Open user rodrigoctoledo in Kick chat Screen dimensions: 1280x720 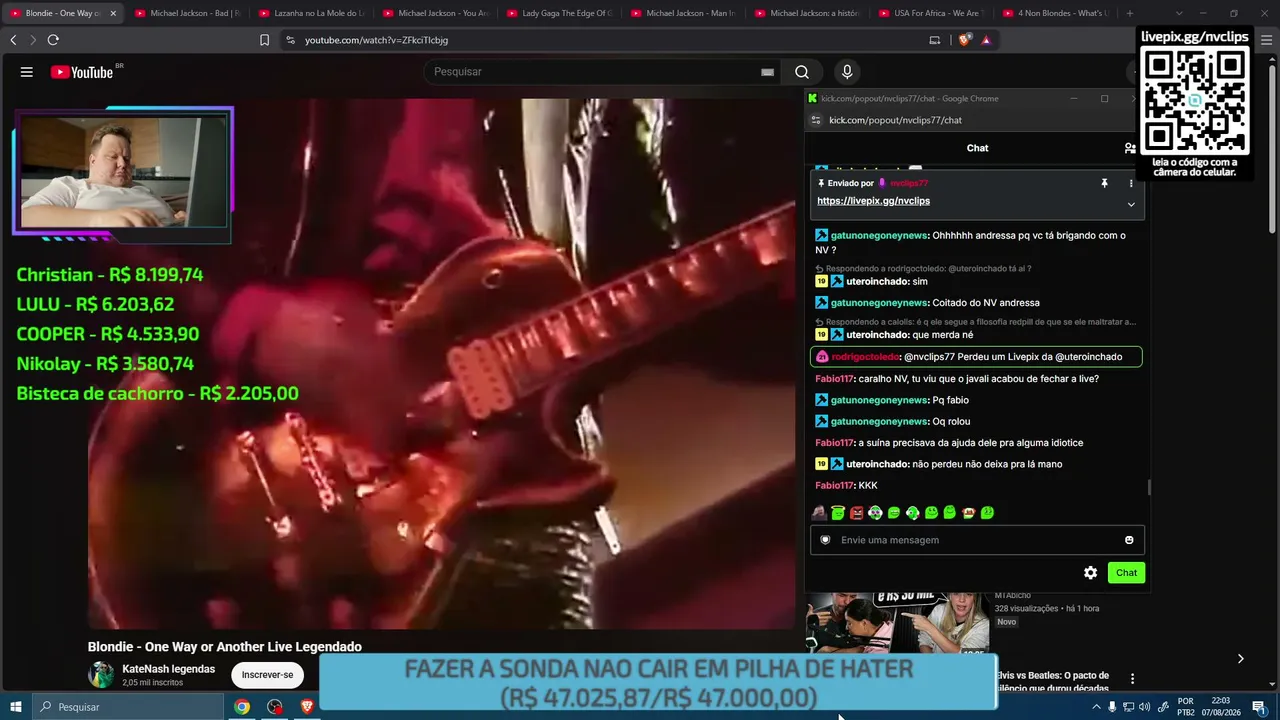(865, 357)
